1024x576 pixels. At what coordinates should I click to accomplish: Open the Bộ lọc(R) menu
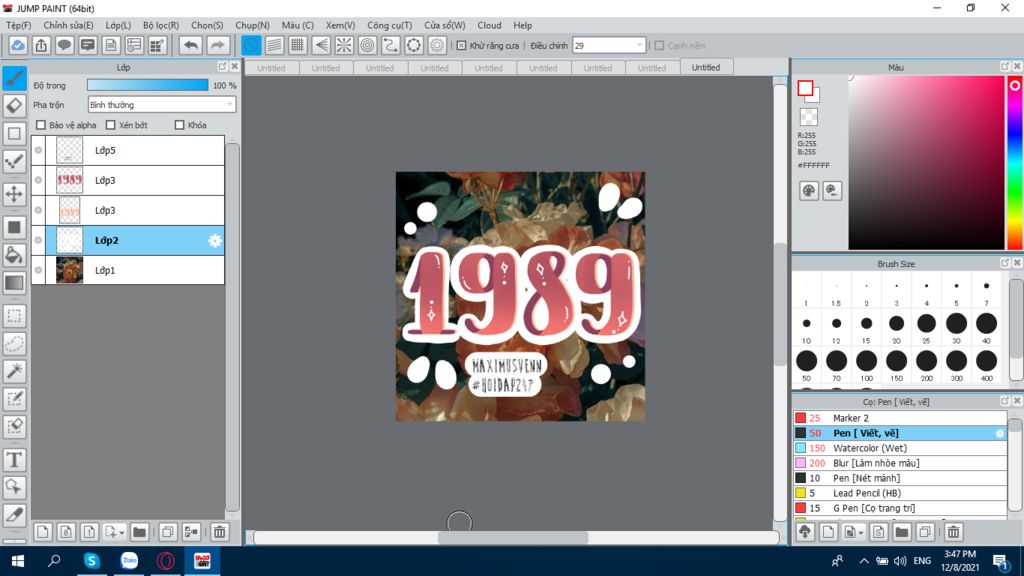[x=161, y=25]
